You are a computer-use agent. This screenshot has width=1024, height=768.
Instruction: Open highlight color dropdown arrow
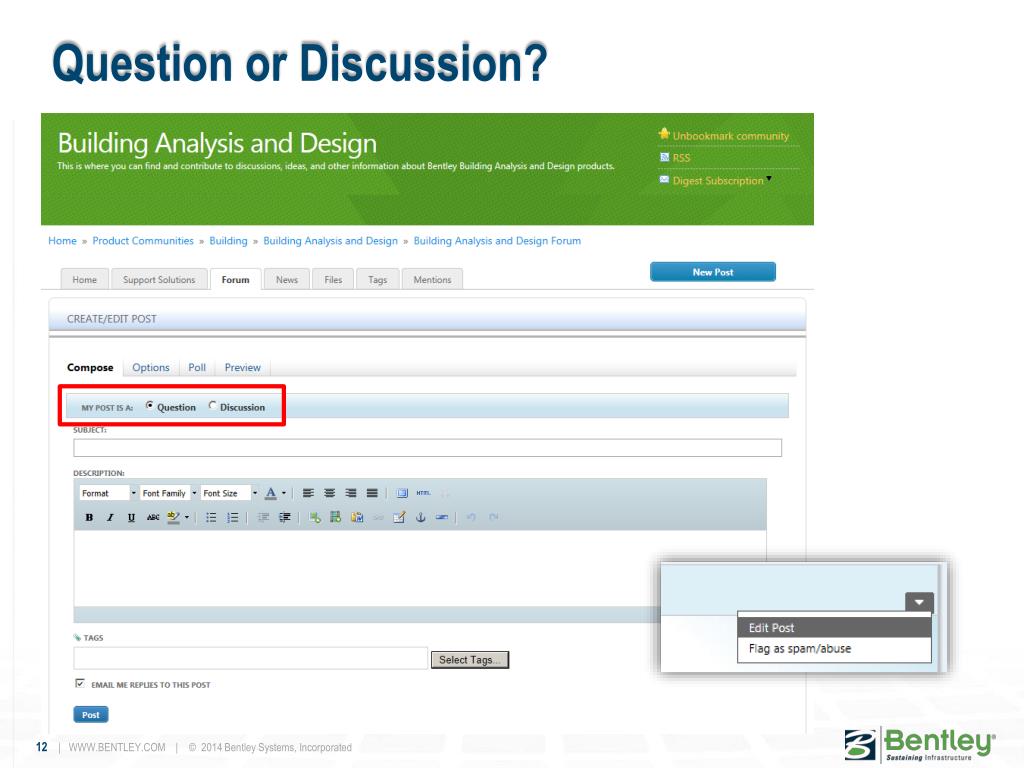pos(187,517)
